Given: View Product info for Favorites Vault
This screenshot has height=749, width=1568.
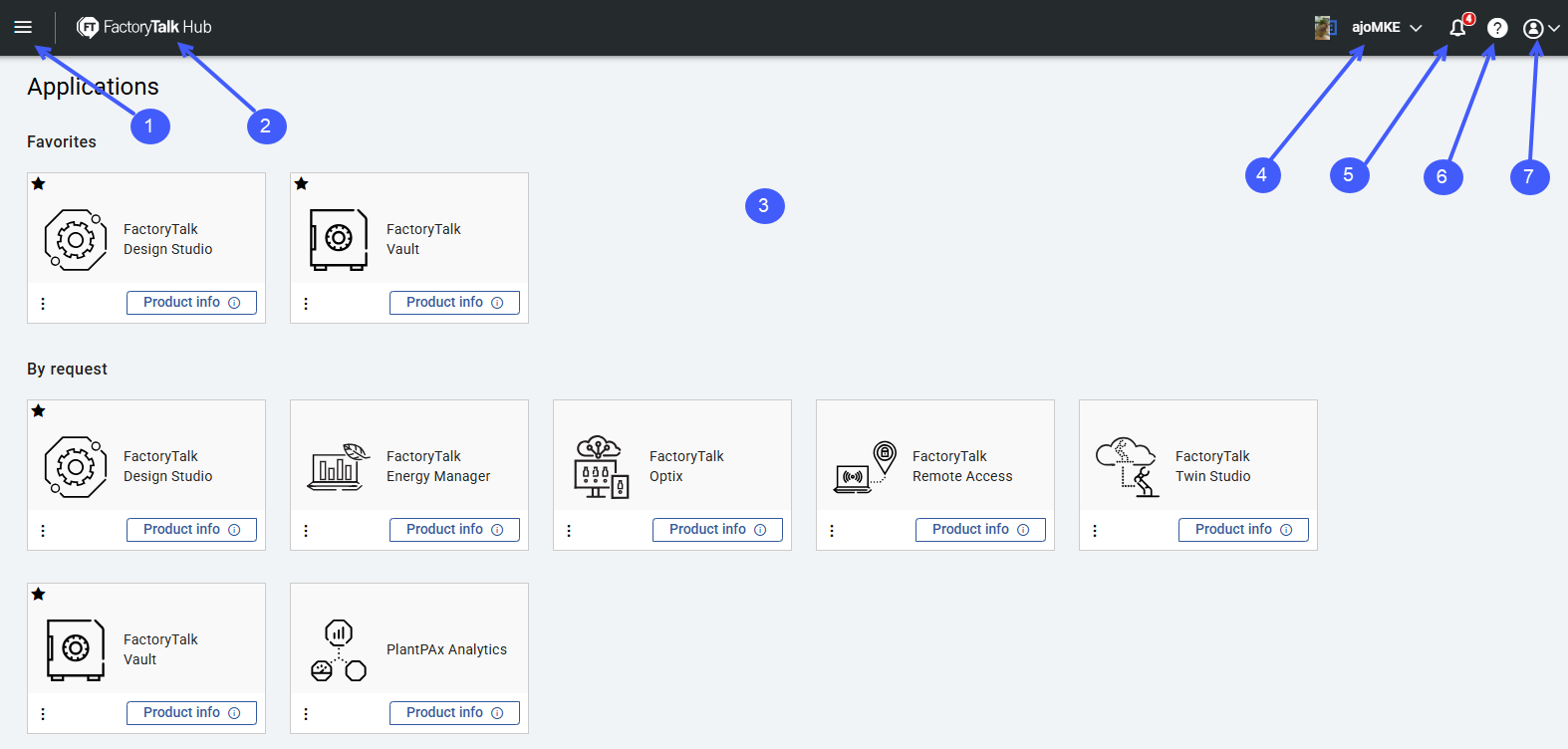Looking at the screenshot, I should tap(454, 303).
